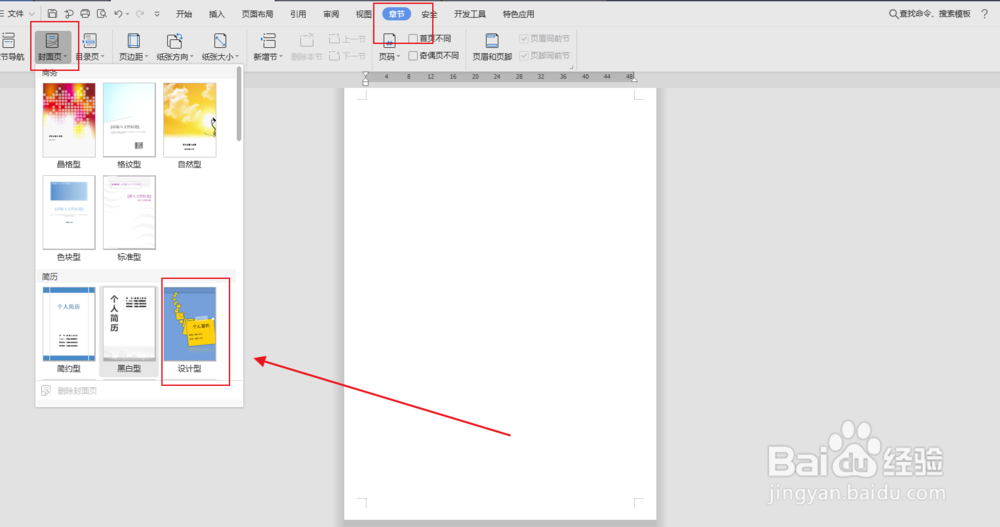Select the 晶格型 cover thumbnail
Image resolution: width=1000 pixels, height=527 pixels.
point(69,120)
